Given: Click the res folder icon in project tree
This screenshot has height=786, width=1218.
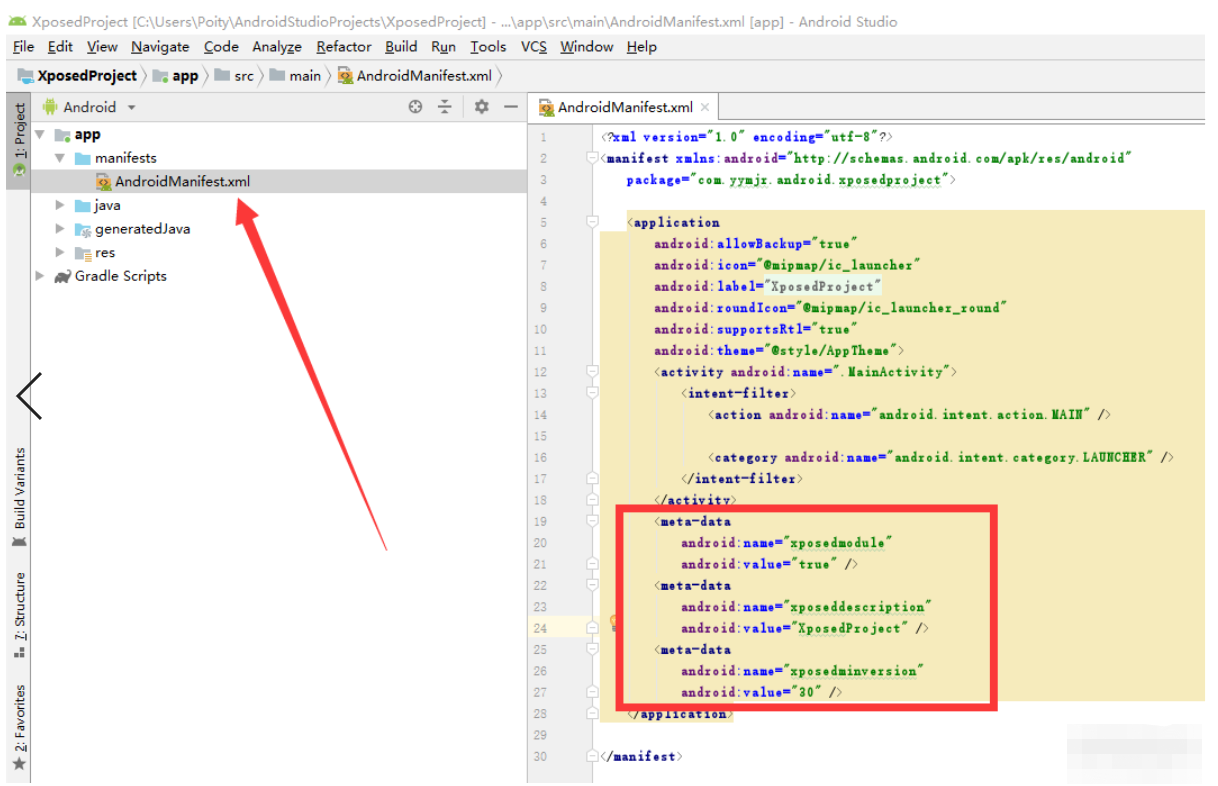Looking at the screenshot, I should coord(83,253).
